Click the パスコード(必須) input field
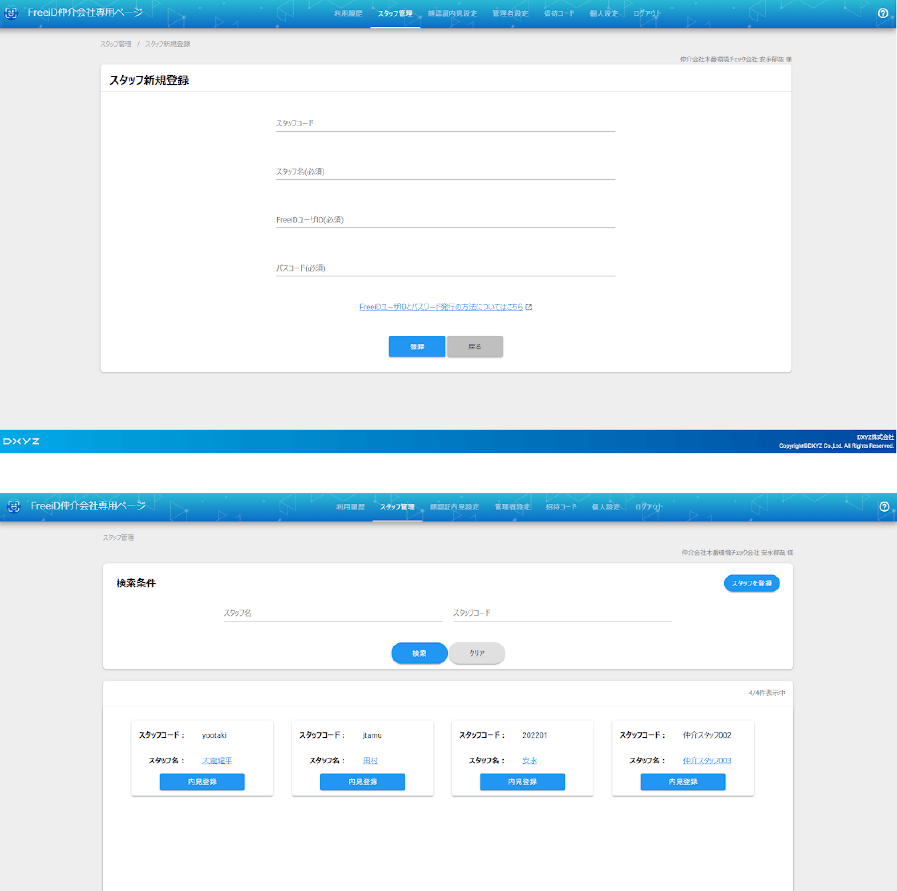The width and height of the screenshot is (897, 891). [445, 268]
